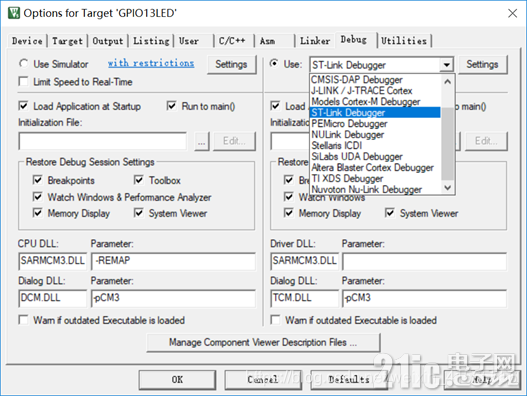The width and height of the screenshot is (527, 396).
Task: Click the debugger list scroll-down arrow
Action: point(448,188)
